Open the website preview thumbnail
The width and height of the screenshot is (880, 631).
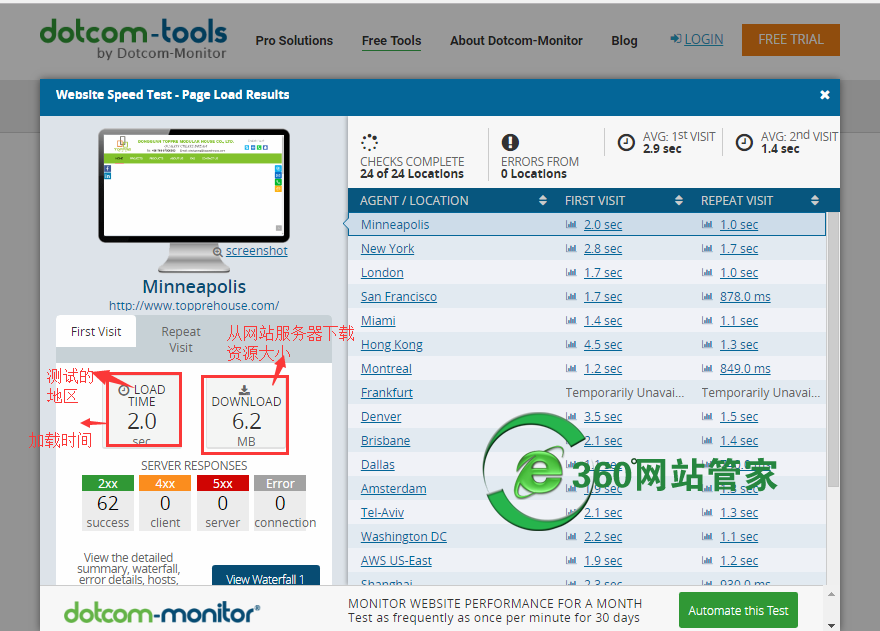194,185
